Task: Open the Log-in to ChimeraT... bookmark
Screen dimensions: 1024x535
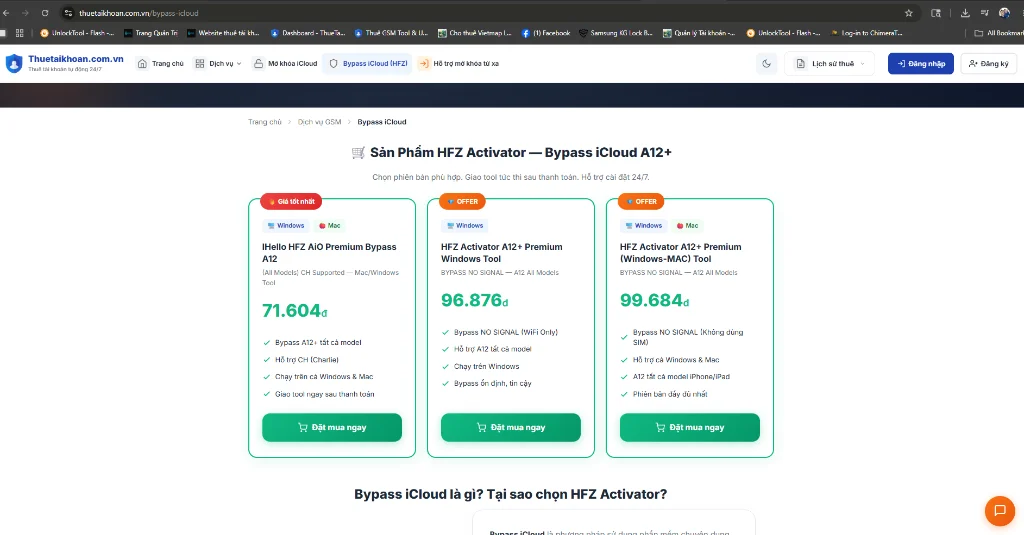Action: [867, 33]
